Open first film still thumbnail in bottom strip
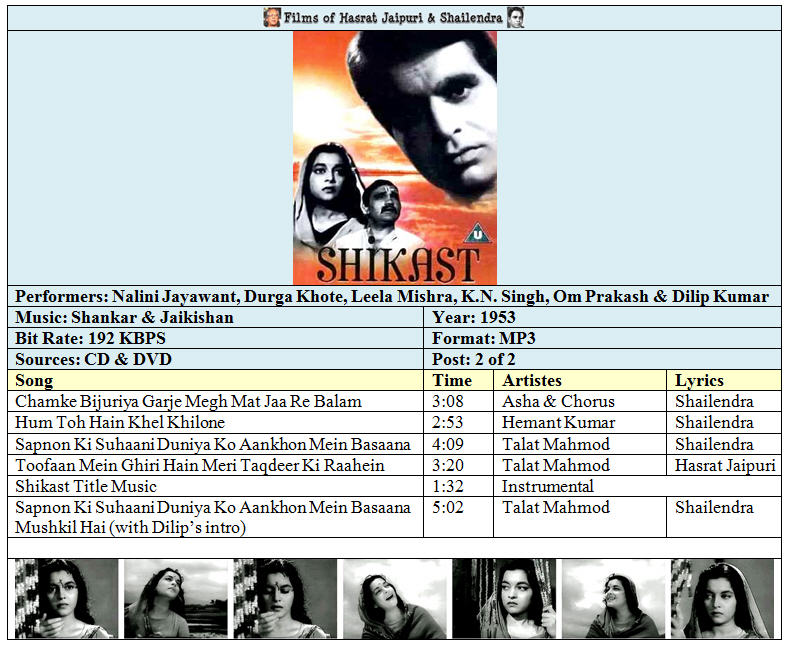 (x=66, y=599)
